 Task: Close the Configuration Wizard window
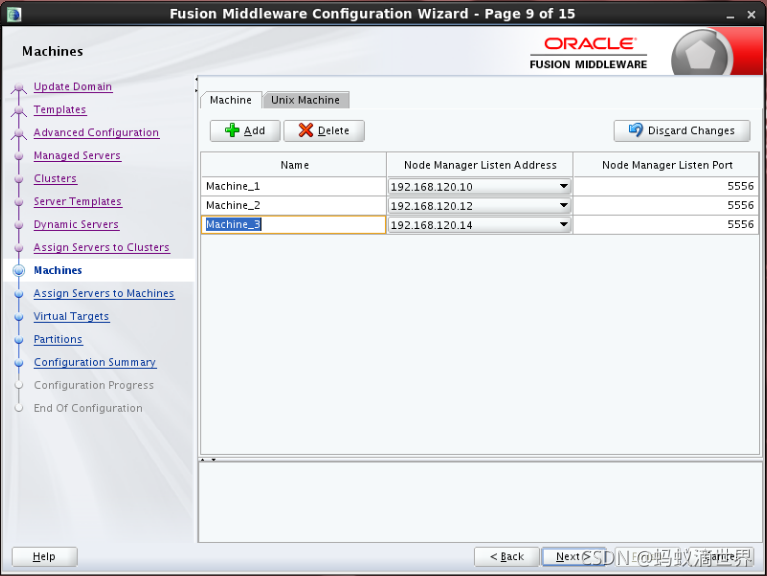tap(752, 15)
